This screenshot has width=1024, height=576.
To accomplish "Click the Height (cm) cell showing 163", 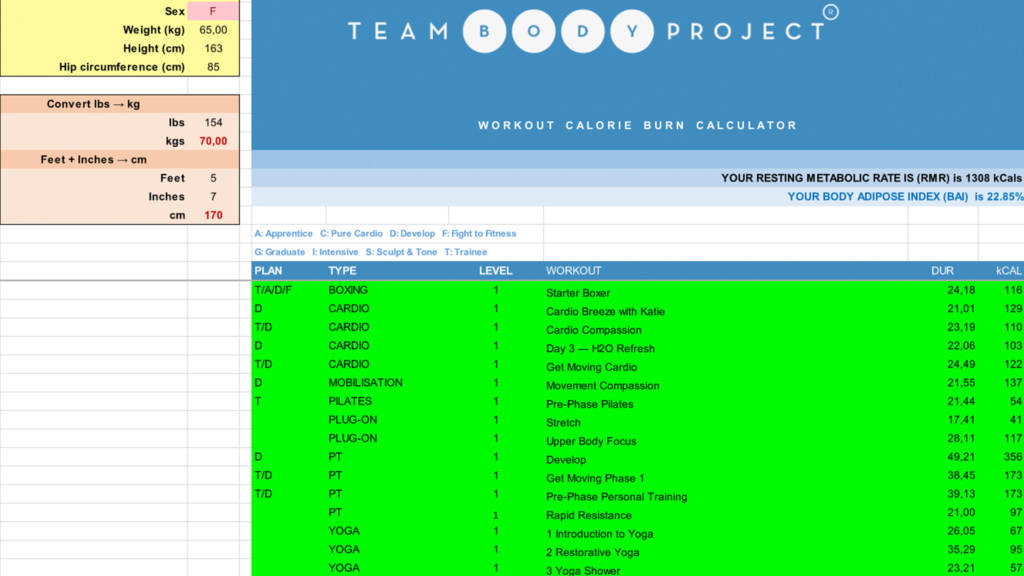I will 215,48.
